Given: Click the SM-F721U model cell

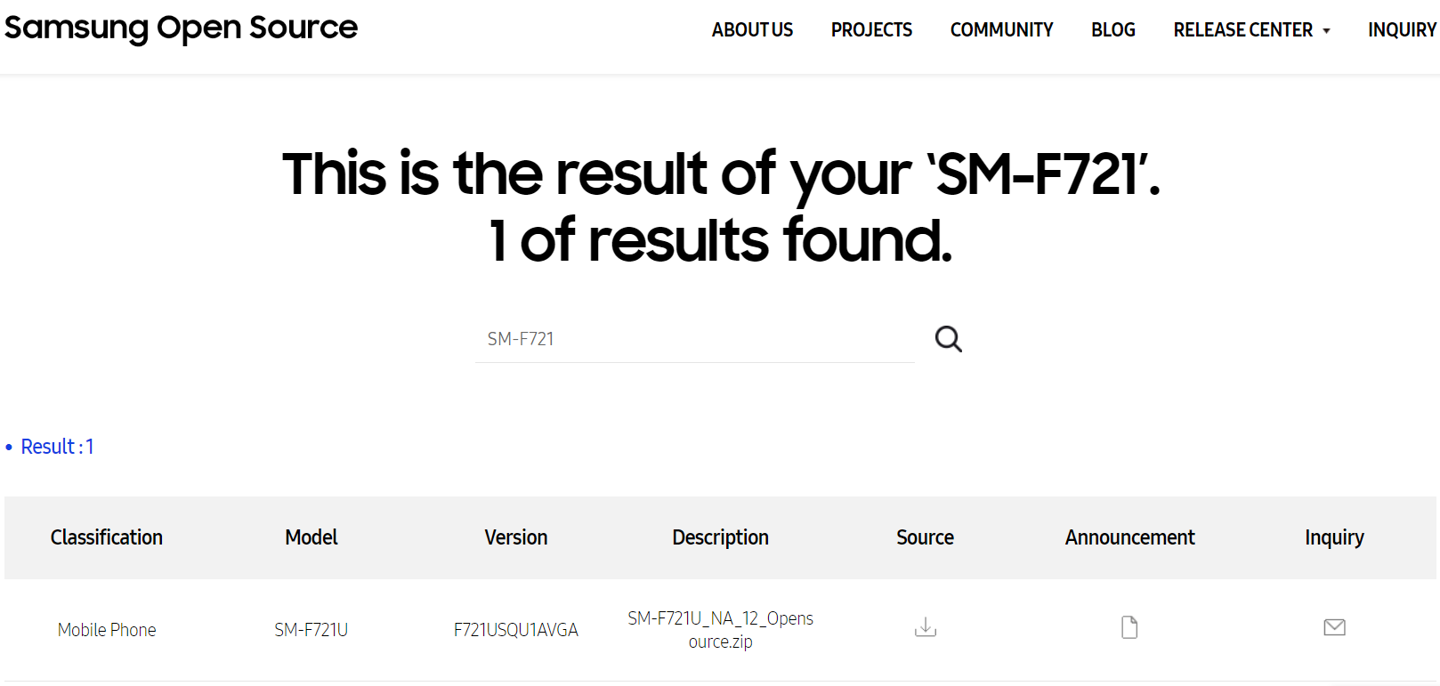Looking at the screenshot, I should [311, 630].
